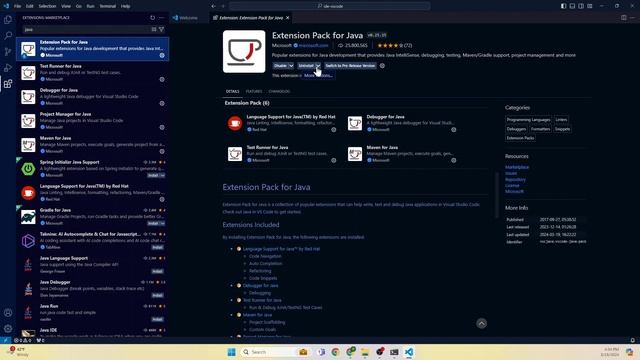Screen dimensions: 640x360
Task: Select Debugger for Java in extensions list
Action: (93, 97)
